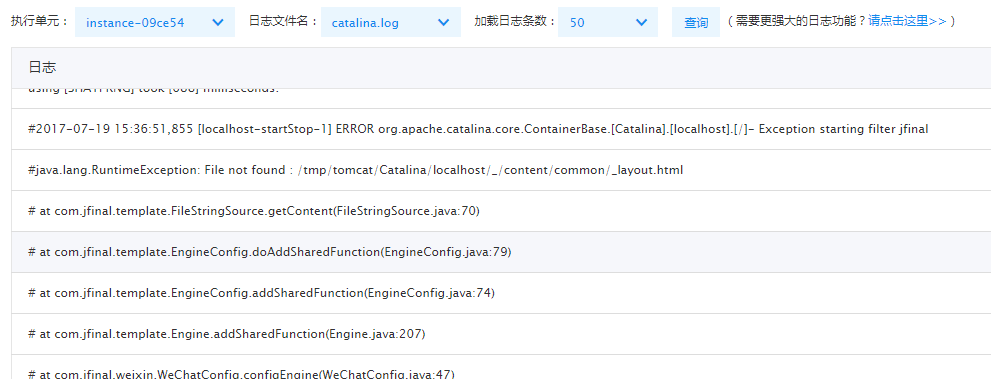The width and height of the screenshot is (991, 379).
Task: Click the EngineConfig.addSharedFunction java:74 row
Action: (501, 293)
